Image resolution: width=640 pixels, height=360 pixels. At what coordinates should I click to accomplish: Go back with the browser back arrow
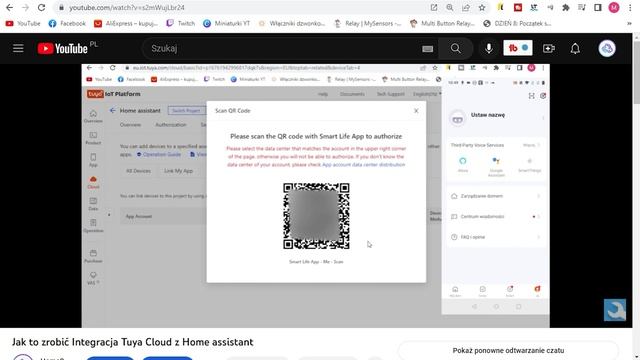click(x=9, y=7)
